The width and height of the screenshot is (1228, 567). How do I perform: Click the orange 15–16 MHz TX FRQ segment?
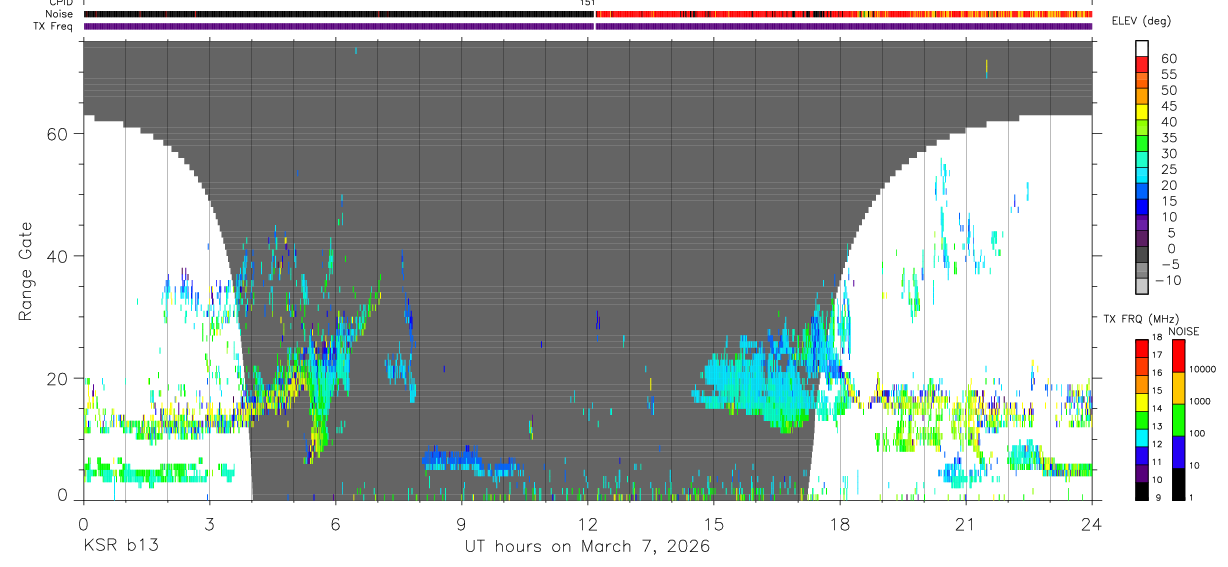tap(1142, 384)
